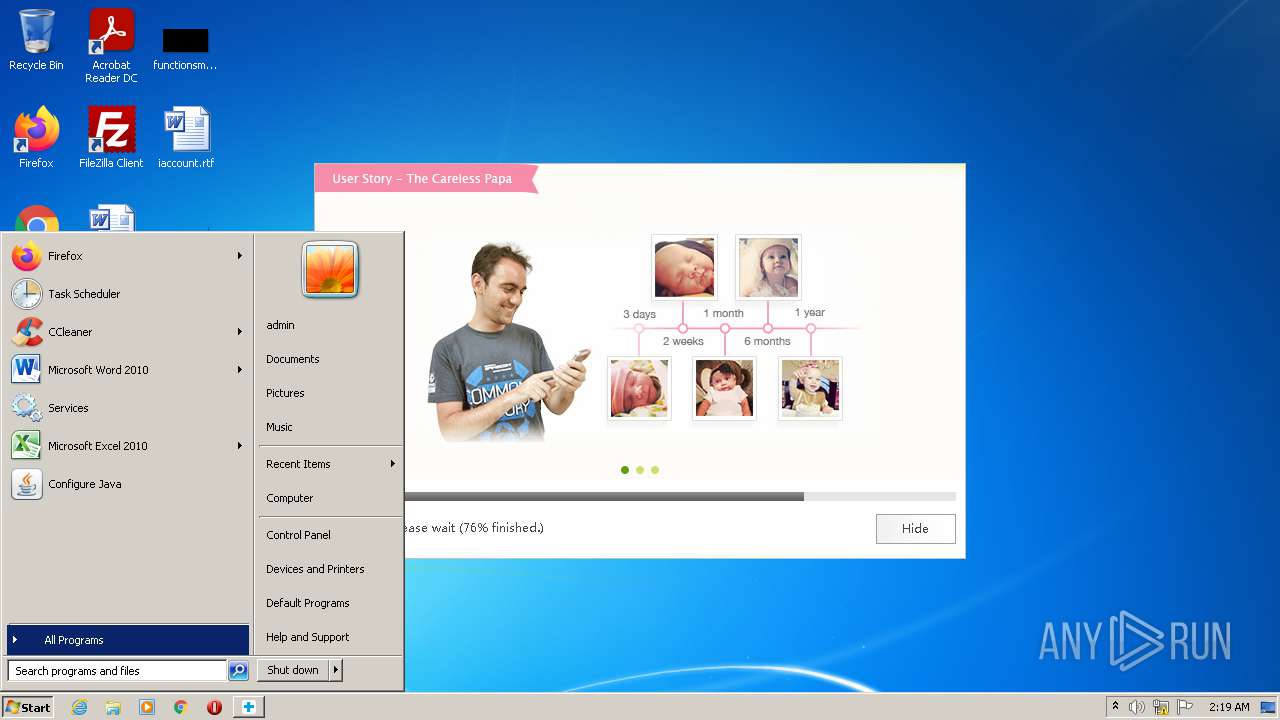This screenshot has height=720, width=1280.
Task: Select second slide indicator dot
Action: coord(640,470)
